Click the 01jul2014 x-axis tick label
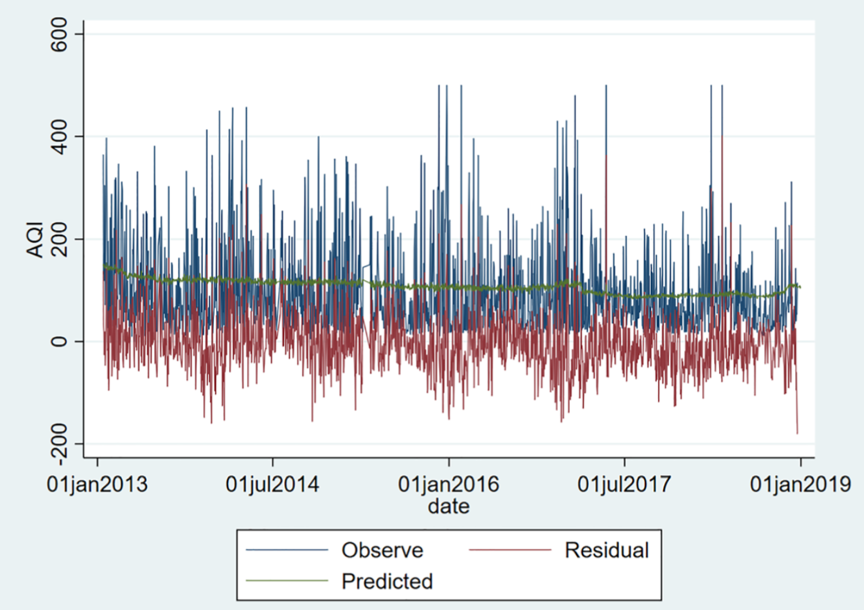Screen dimensions: 864x610 (x=272, y=486)
